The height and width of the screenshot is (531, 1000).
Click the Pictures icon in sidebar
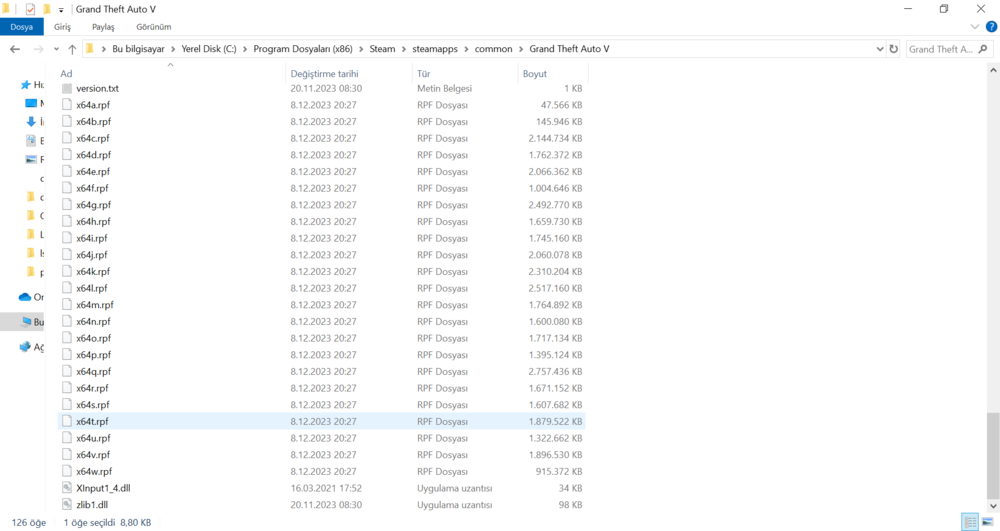pos(31,159)
